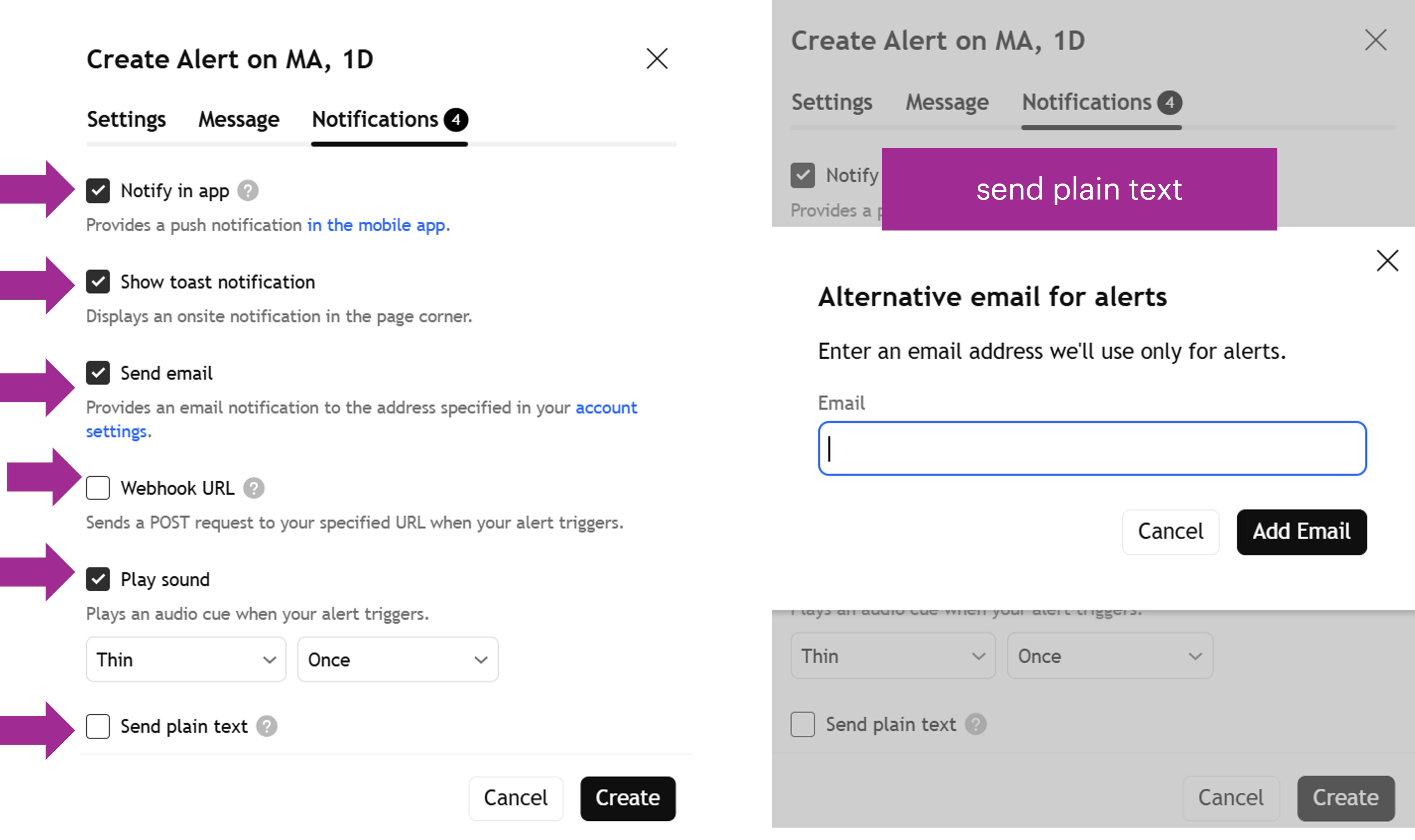This screenshot has width=1415, height=840.
Task: Click help icon beside Webhook URL
Action: (x=253, y=488)
